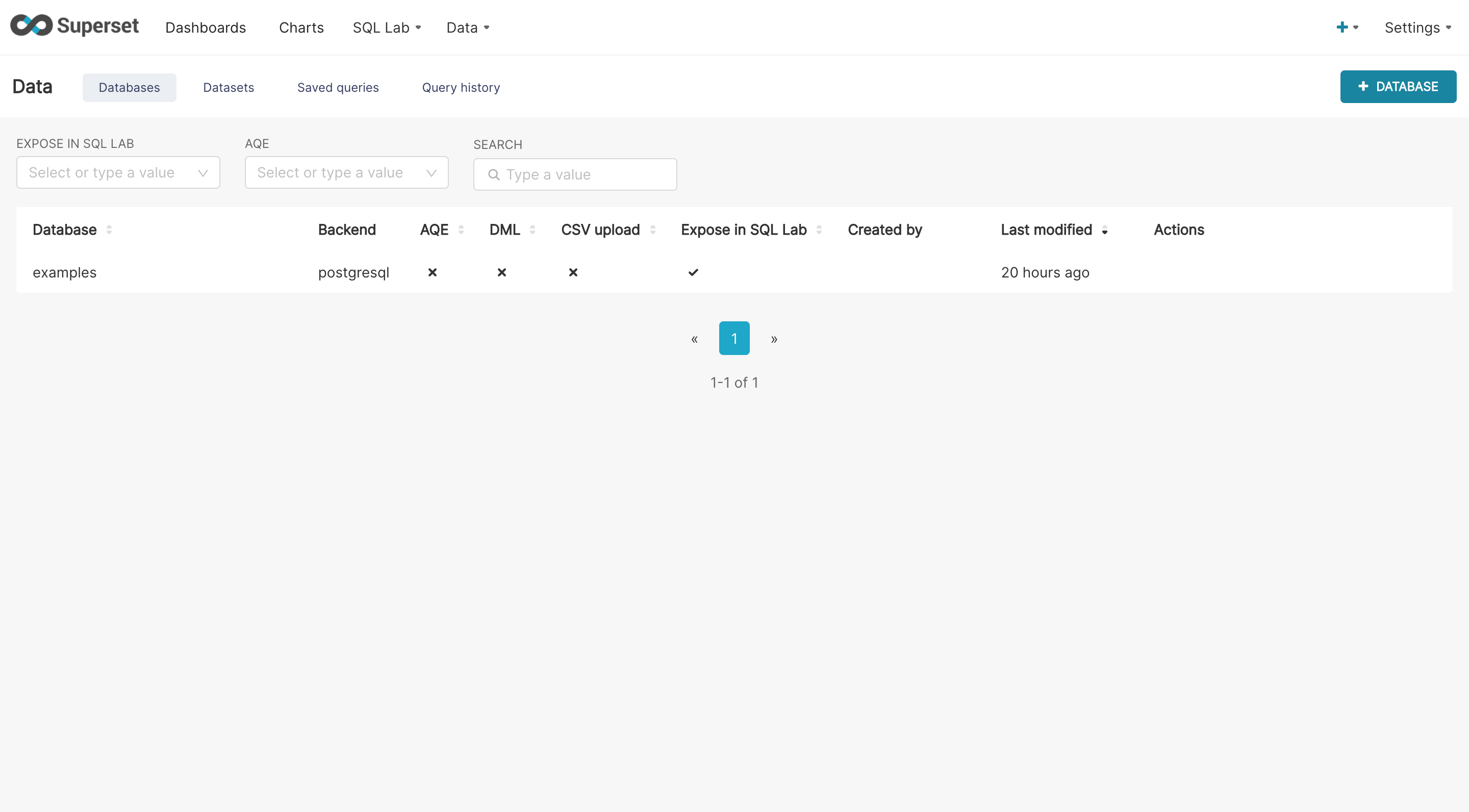Click the Superset logo icon
Viewport: 1469px width, 812px height.
32,26
